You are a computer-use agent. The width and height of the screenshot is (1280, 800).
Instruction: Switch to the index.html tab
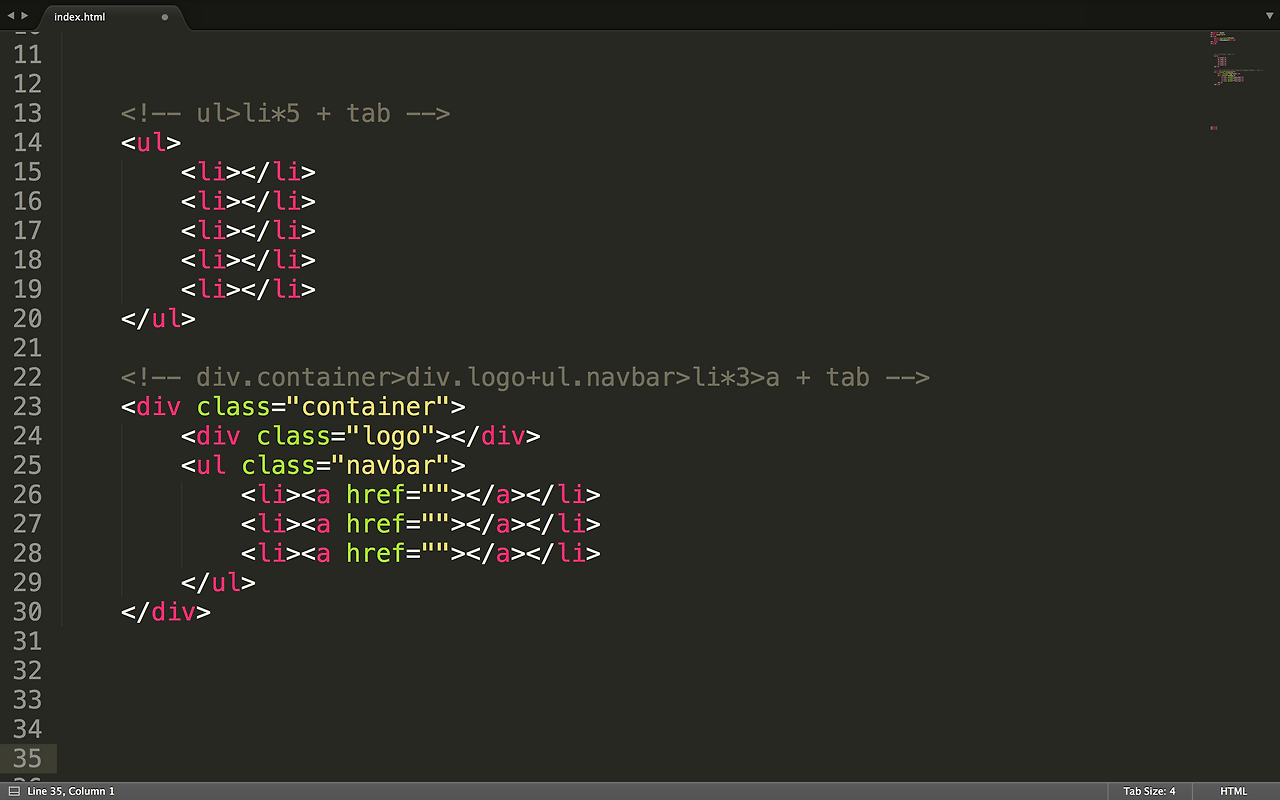point(110,17)
